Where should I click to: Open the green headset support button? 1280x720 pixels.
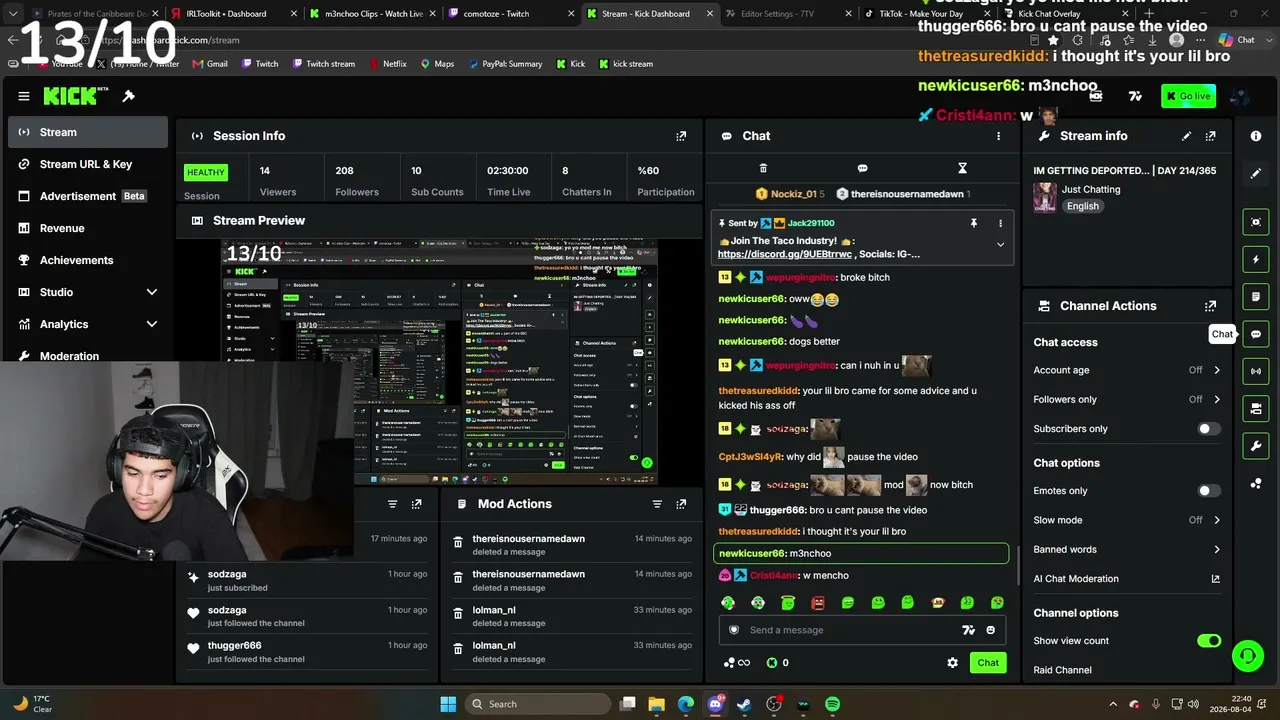click(x=1247, y=656)
